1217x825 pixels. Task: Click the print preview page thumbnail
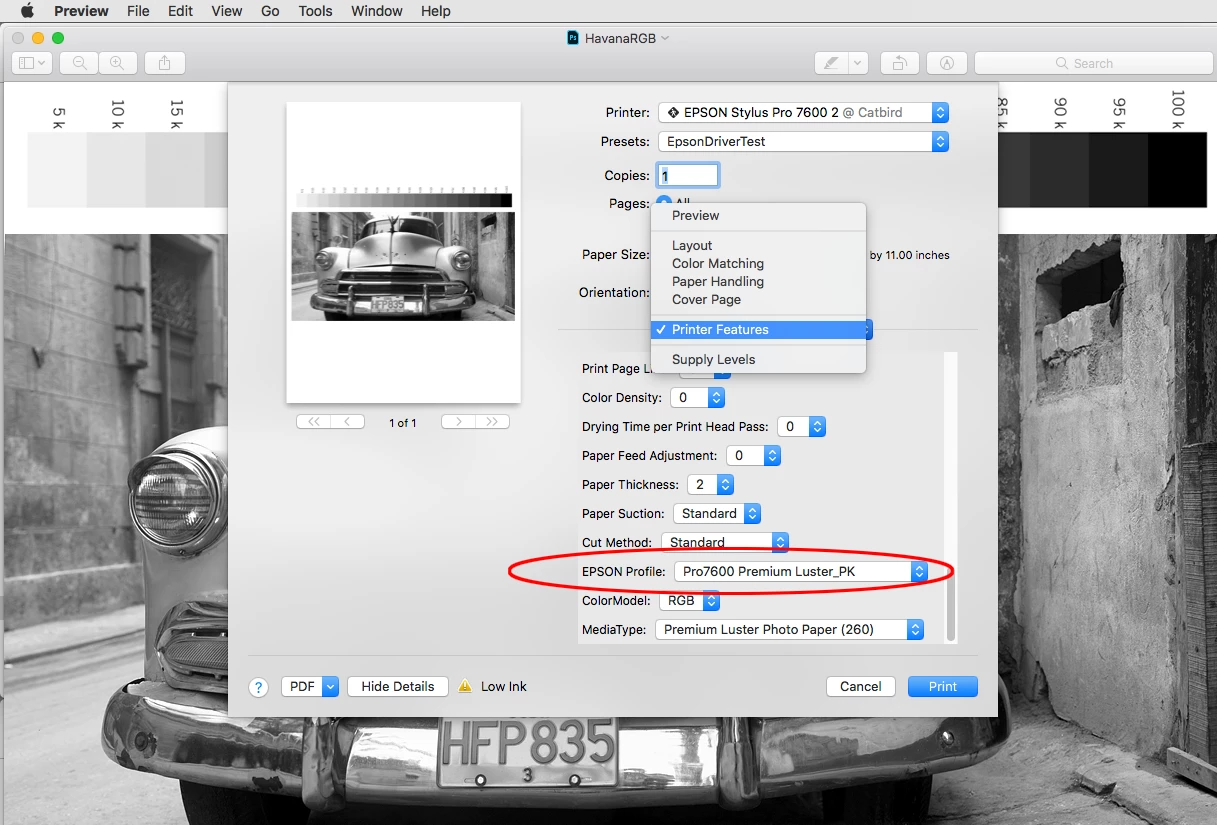click(403, 252)
